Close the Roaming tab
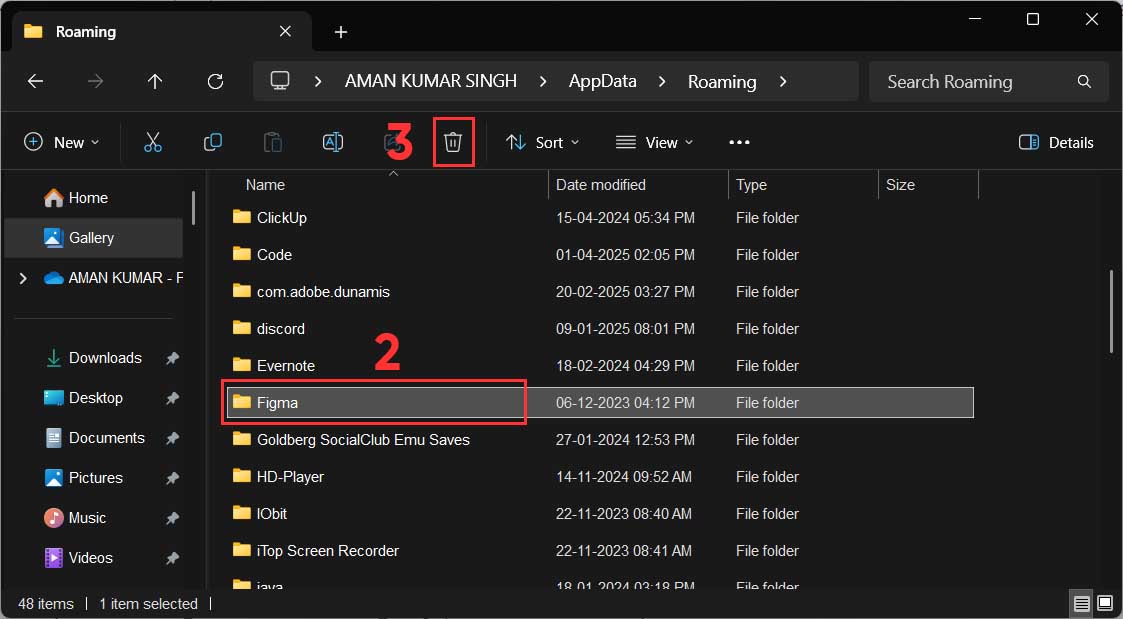This screenshot has height=619, width=1123. [285, 32]
